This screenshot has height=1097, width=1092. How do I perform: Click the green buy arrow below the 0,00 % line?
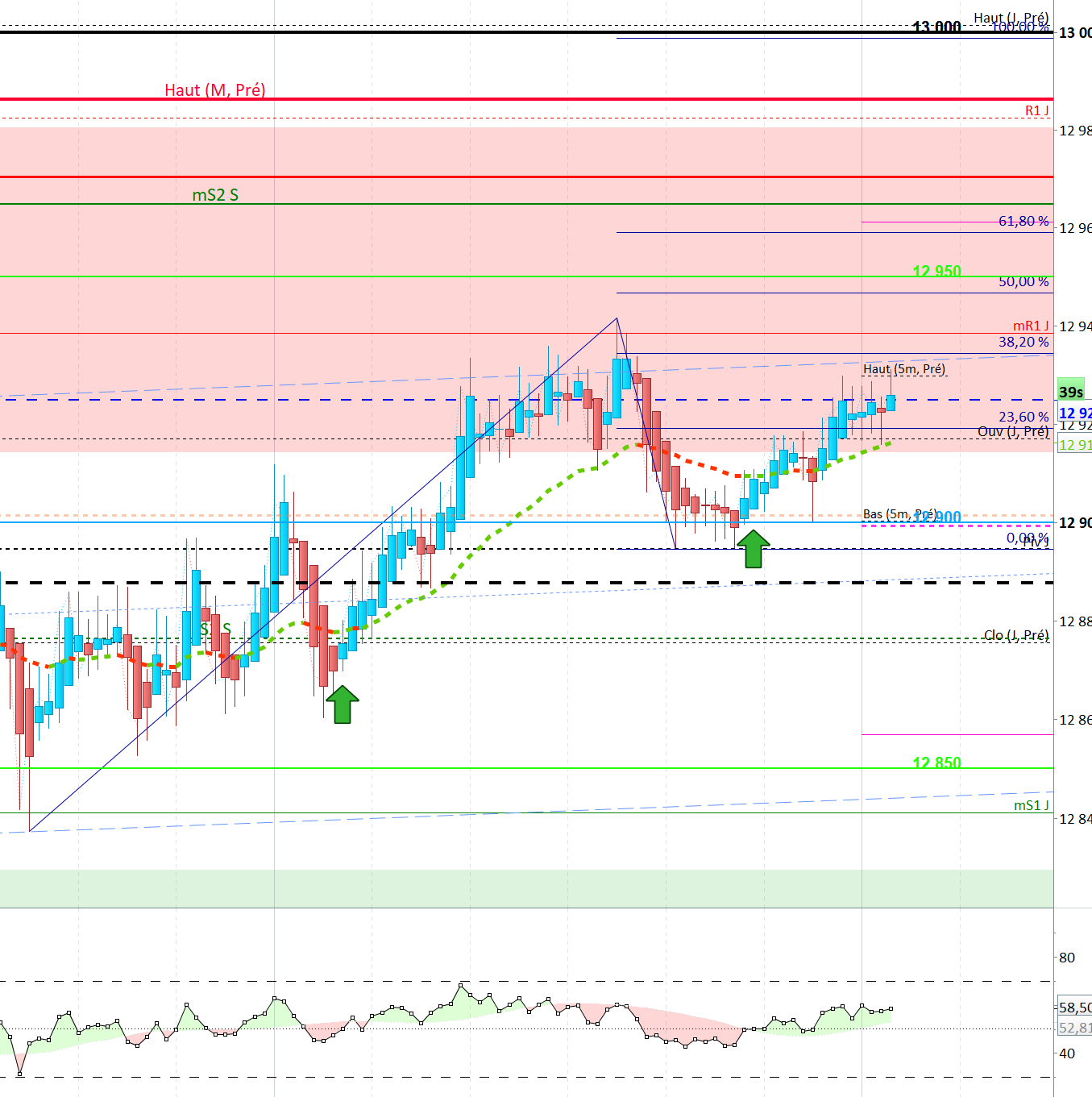pyautogui.click(x=754, y=549)
